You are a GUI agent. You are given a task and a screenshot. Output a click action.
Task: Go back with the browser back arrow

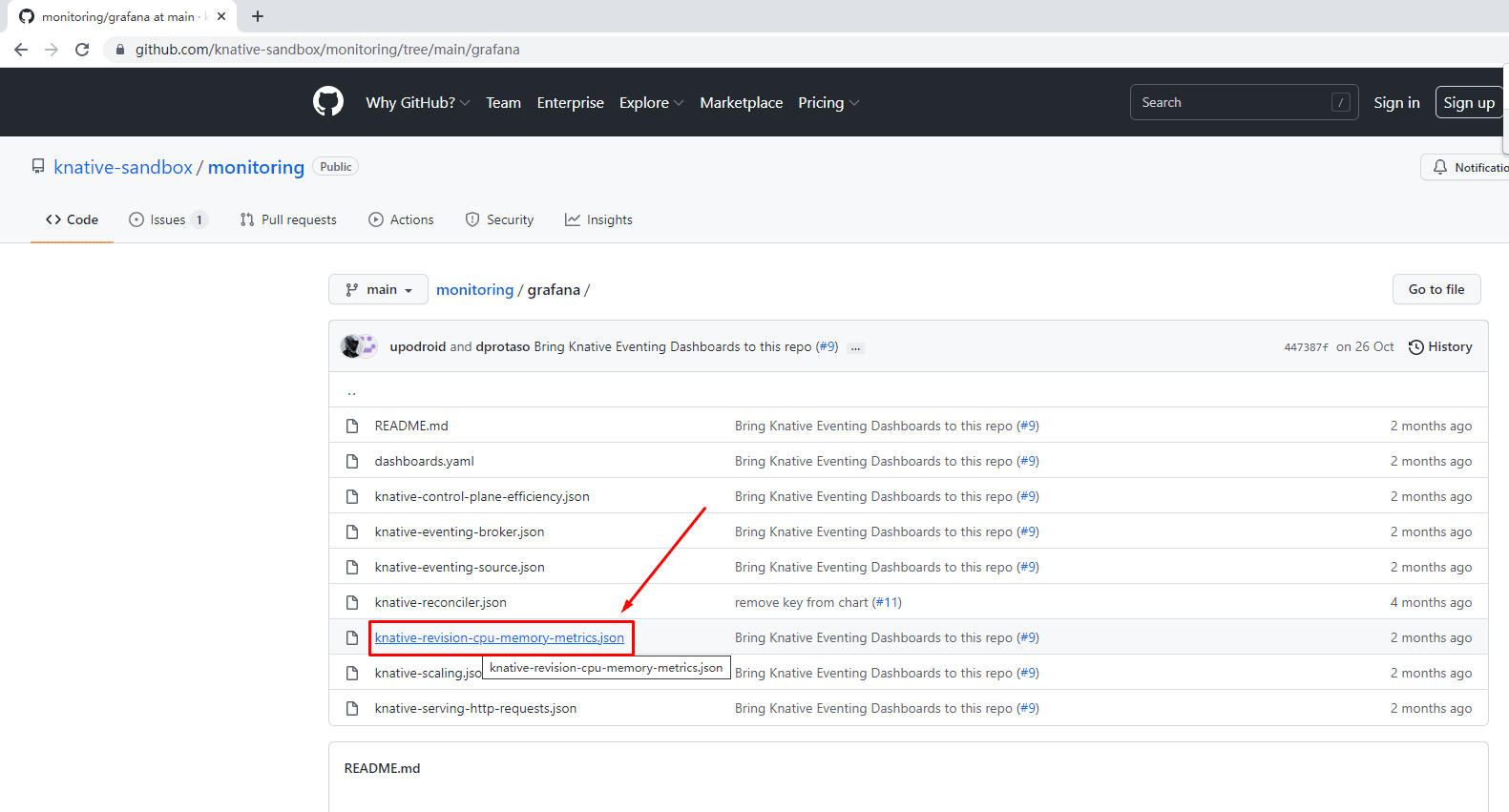tap(21, 50)
